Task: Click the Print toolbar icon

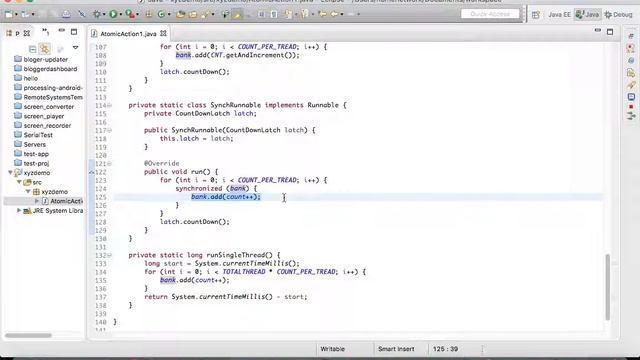Action: click(66, 14)
